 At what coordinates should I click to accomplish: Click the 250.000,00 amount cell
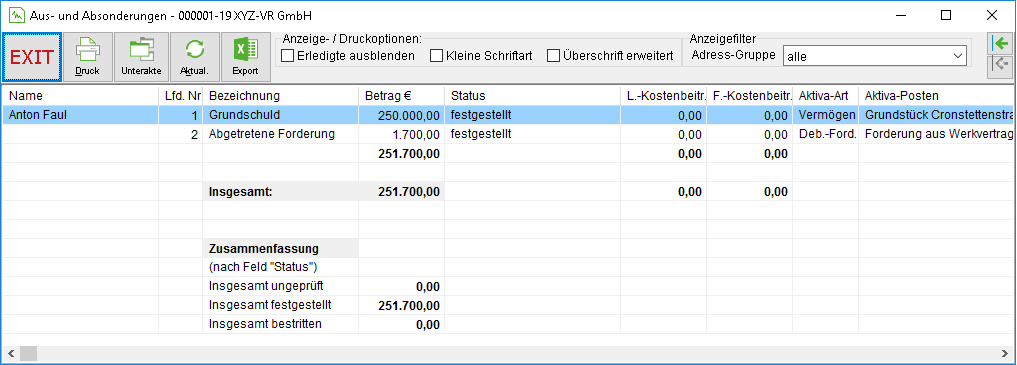coord(402,115)
